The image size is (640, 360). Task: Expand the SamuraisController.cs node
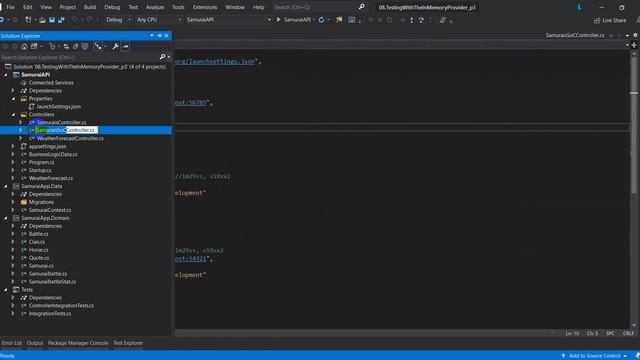tap(21, 122)
